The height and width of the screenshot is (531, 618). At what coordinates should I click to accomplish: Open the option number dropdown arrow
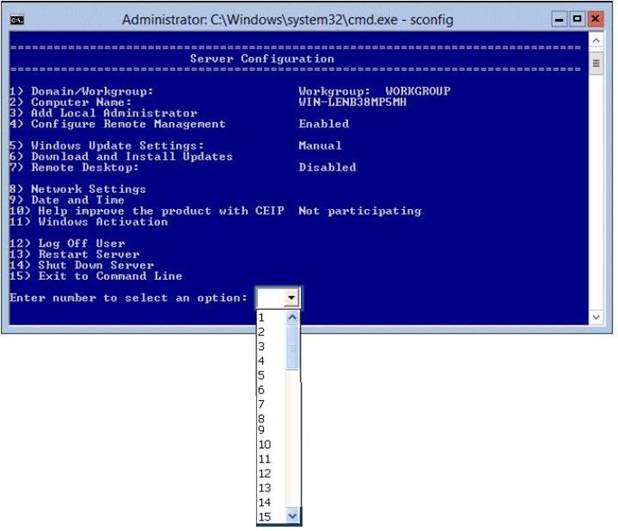click(x=290, y=298)
